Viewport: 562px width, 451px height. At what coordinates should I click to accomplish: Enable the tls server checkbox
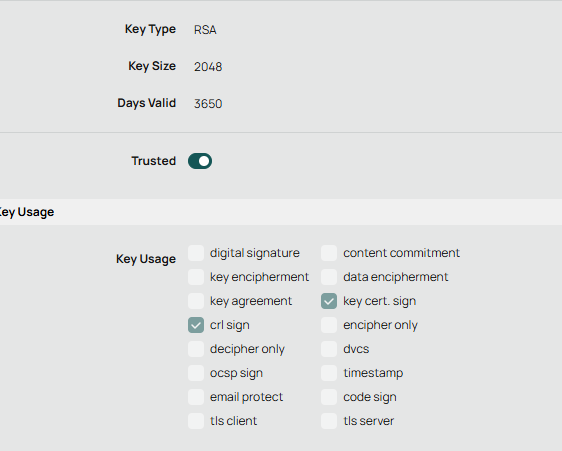(x=329, y=421)
